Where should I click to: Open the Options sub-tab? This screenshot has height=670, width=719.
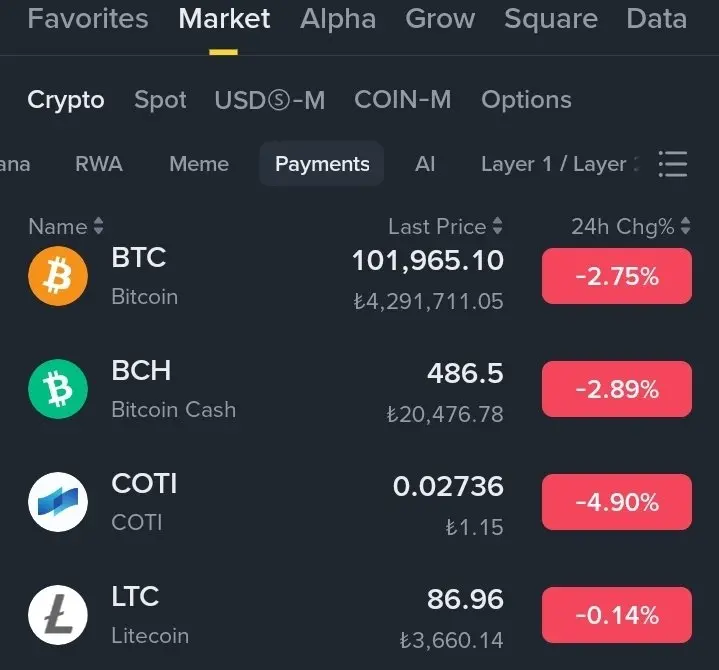[526, 100]
